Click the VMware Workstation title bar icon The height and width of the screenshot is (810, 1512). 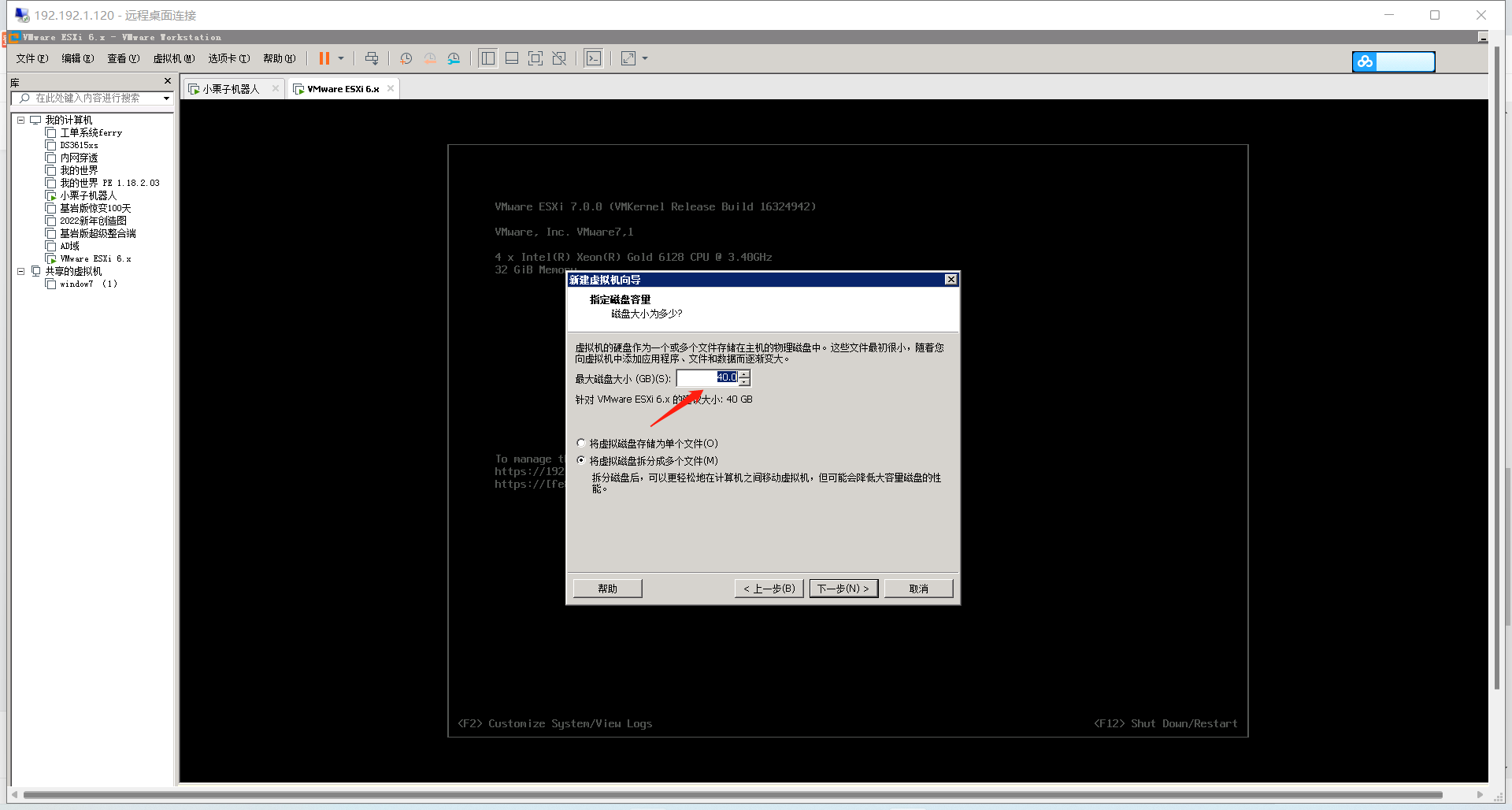[15, 37]
